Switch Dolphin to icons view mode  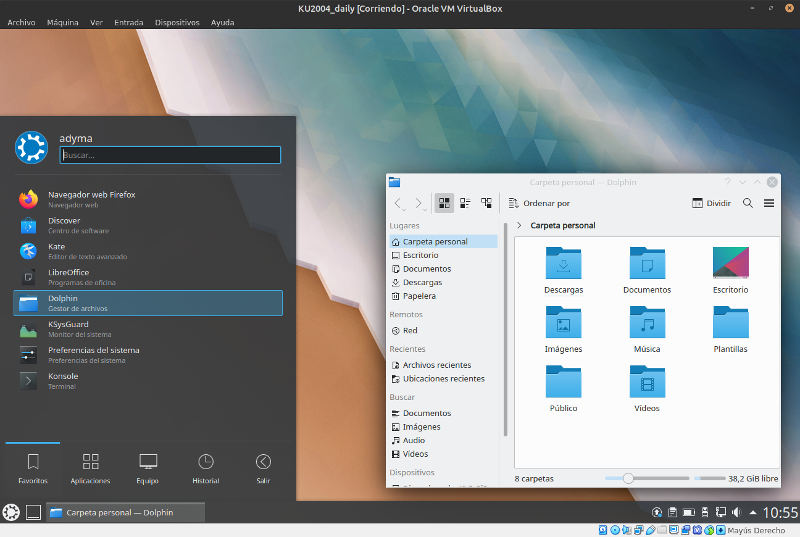click(444, 203)
